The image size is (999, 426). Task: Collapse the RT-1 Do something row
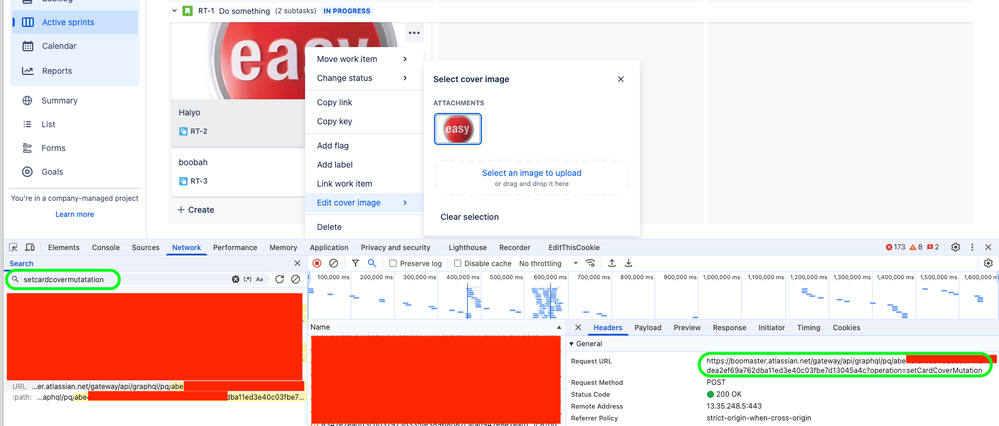tap(174, 11)
